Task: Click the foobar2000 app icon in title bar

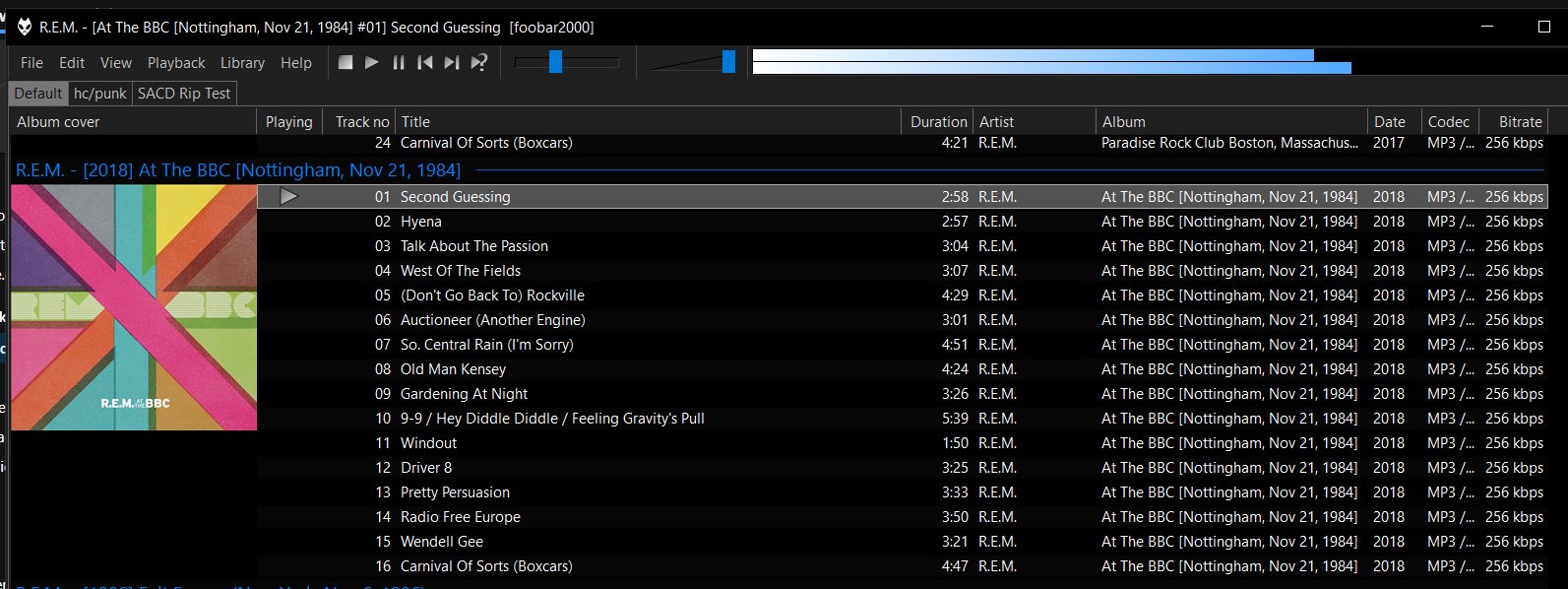Action: [x=25, y=27]
